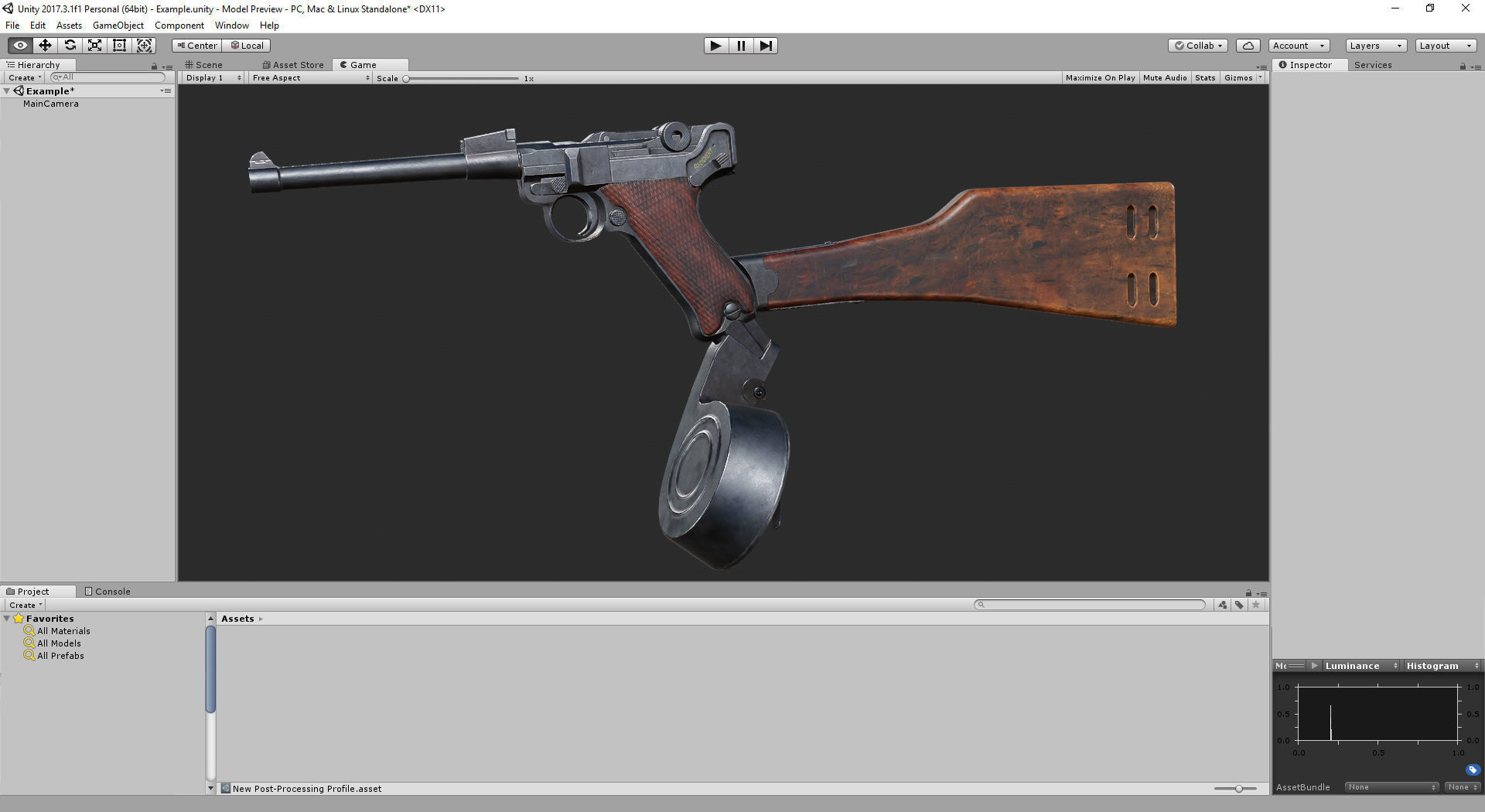Select MainCamera in Hierarchy
This screenshot has height=812, width=1485.
point(51,104)
